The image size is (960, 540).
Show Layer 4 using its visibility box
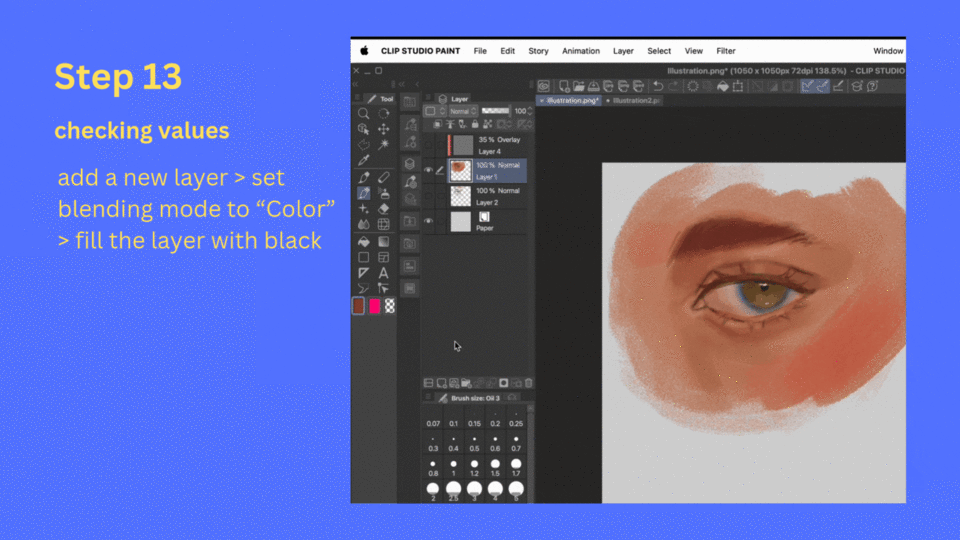tap(429, 145)
